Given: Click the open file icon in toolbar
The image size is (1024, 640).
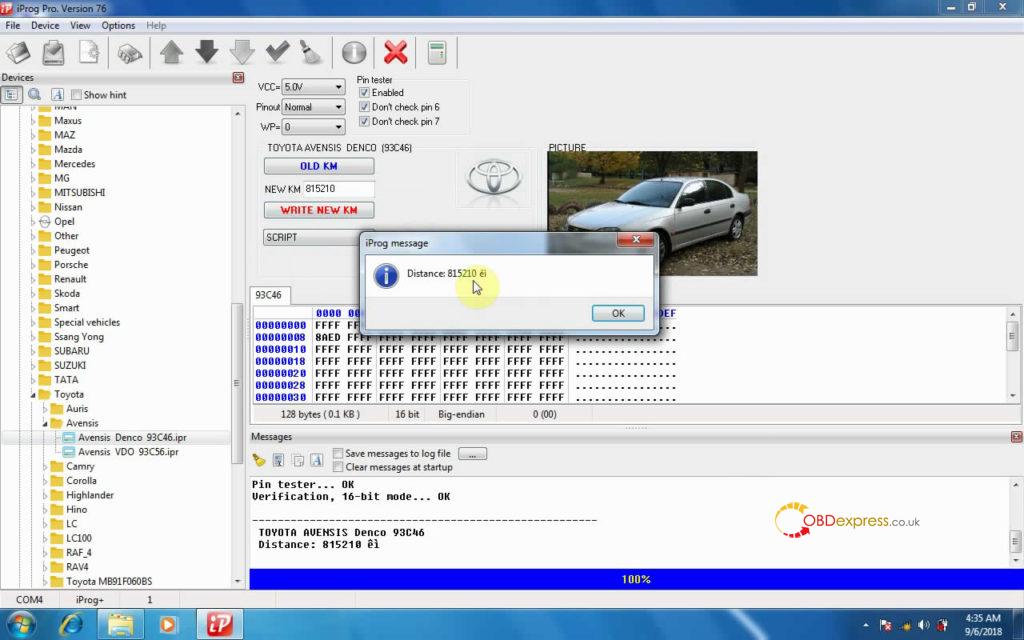Looking at the screenshot, I should pos(18,52).
